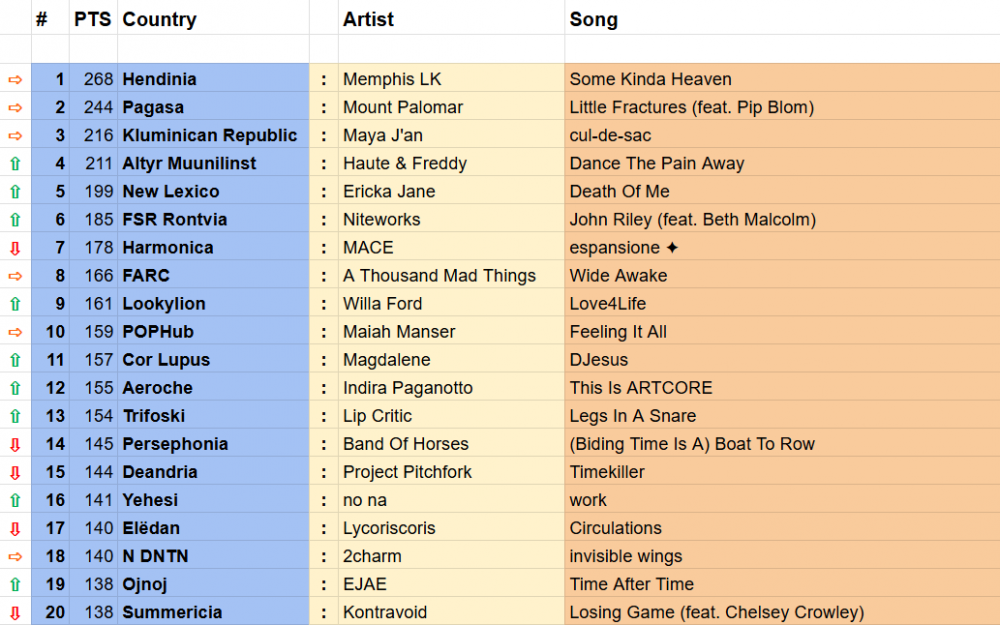
Task: Click the Song column header
Action: [593, 19]
